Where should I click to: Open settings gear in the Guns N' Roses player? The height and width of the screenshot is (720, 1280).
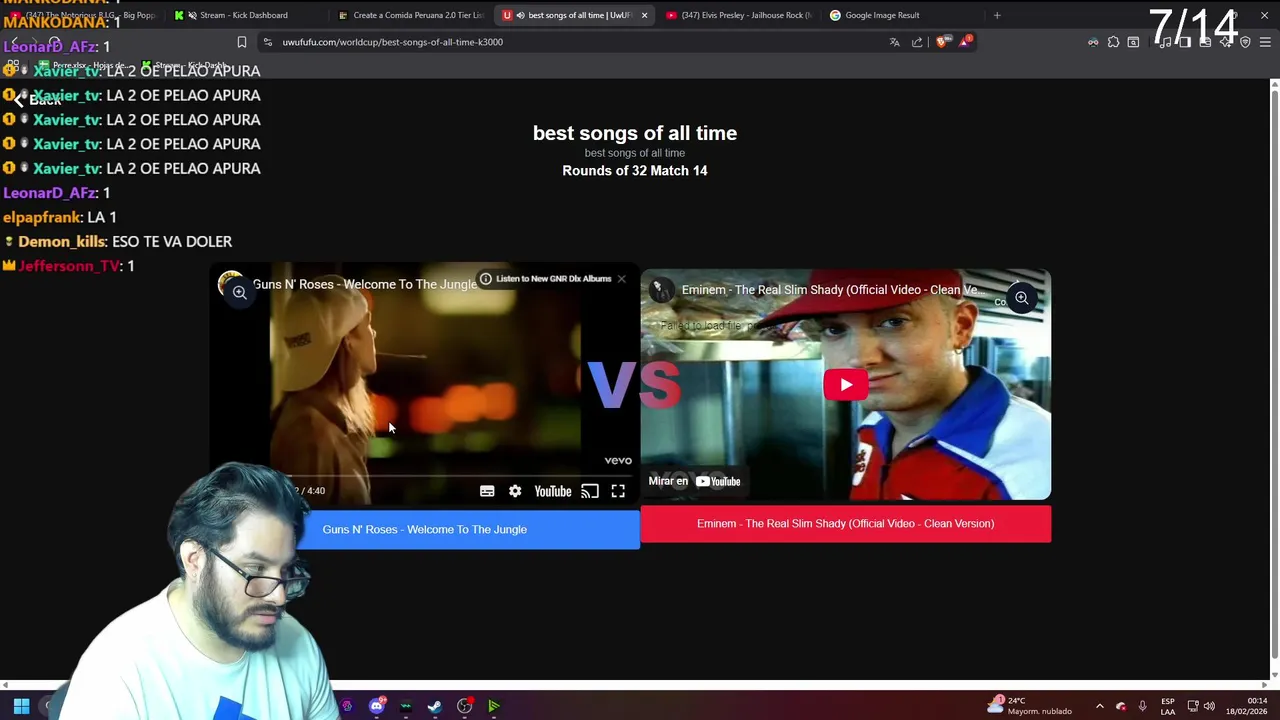point(515,491)
